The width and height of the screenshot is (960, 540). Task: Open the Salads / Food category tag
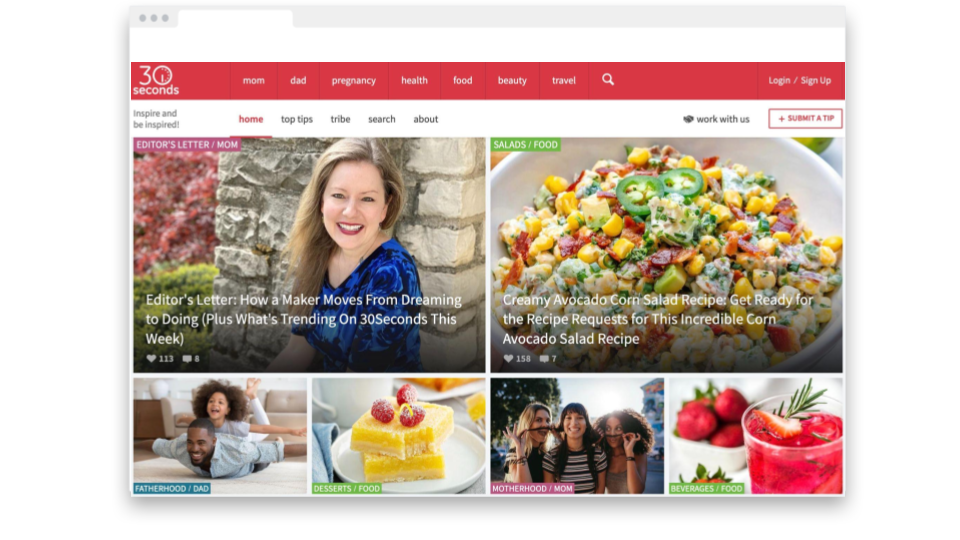click(x=526, y=144)
